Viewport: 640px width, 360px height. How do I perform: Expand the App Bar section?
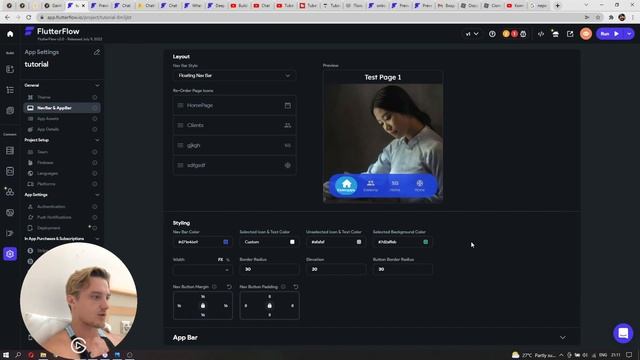(x=563, y=338)
